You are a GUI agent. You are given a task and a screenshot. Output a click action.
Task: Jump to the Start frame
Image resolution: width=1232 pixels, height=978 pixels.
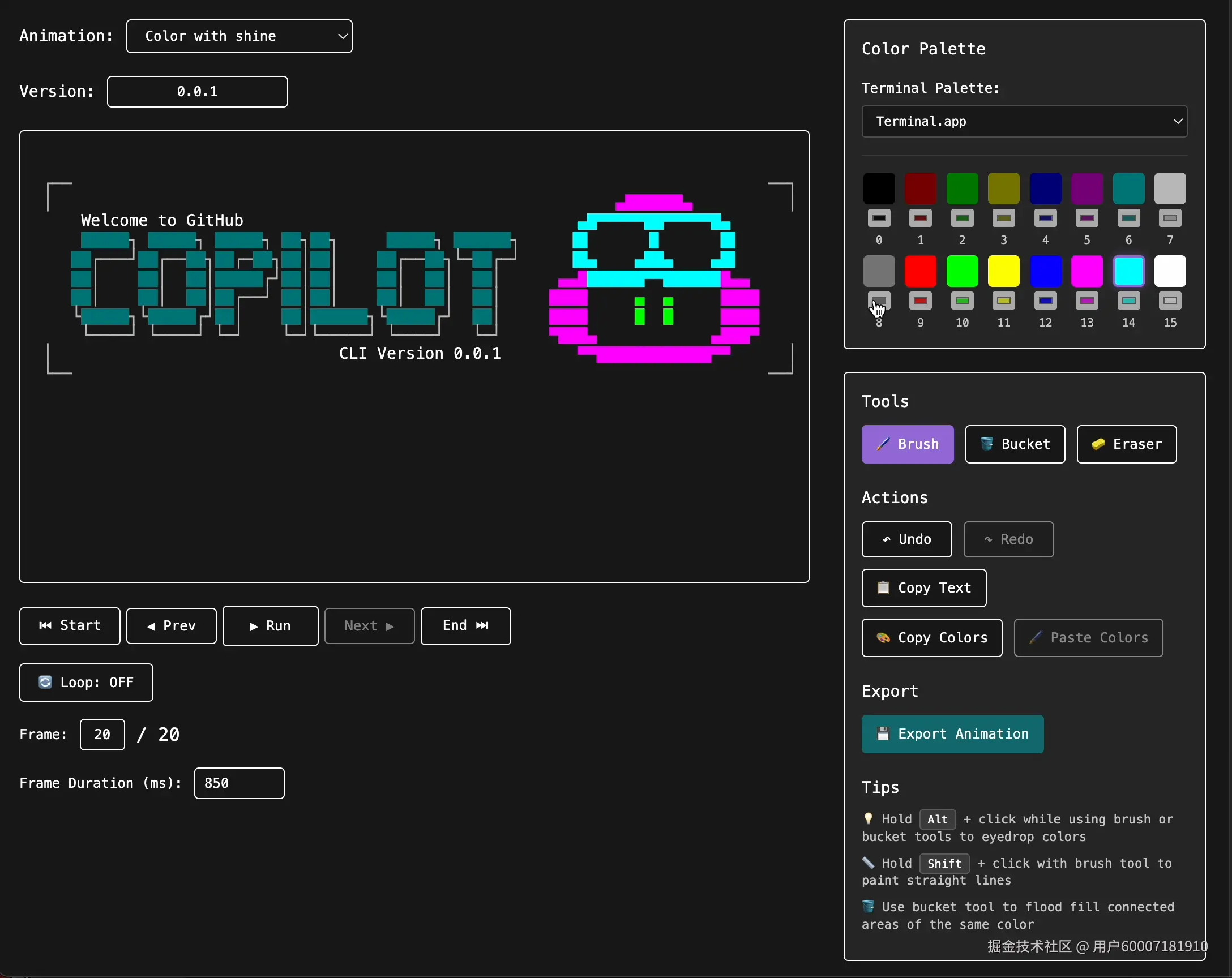point(70,625)
